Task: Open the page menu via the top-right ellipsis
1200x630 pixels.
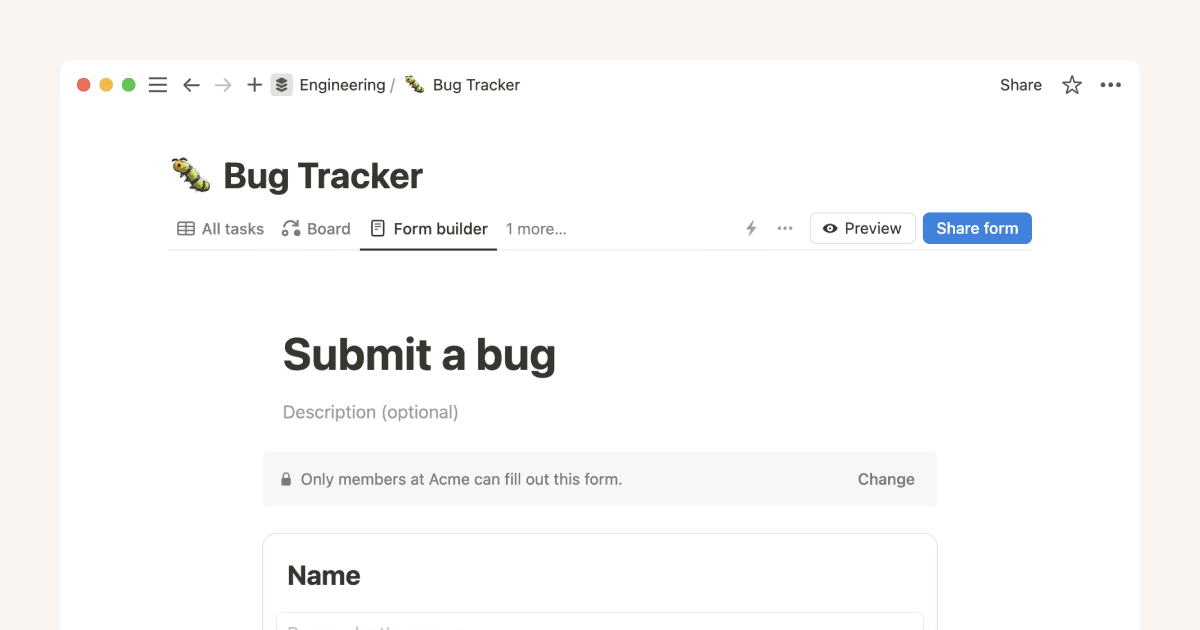Action: tap(1111, 85)
